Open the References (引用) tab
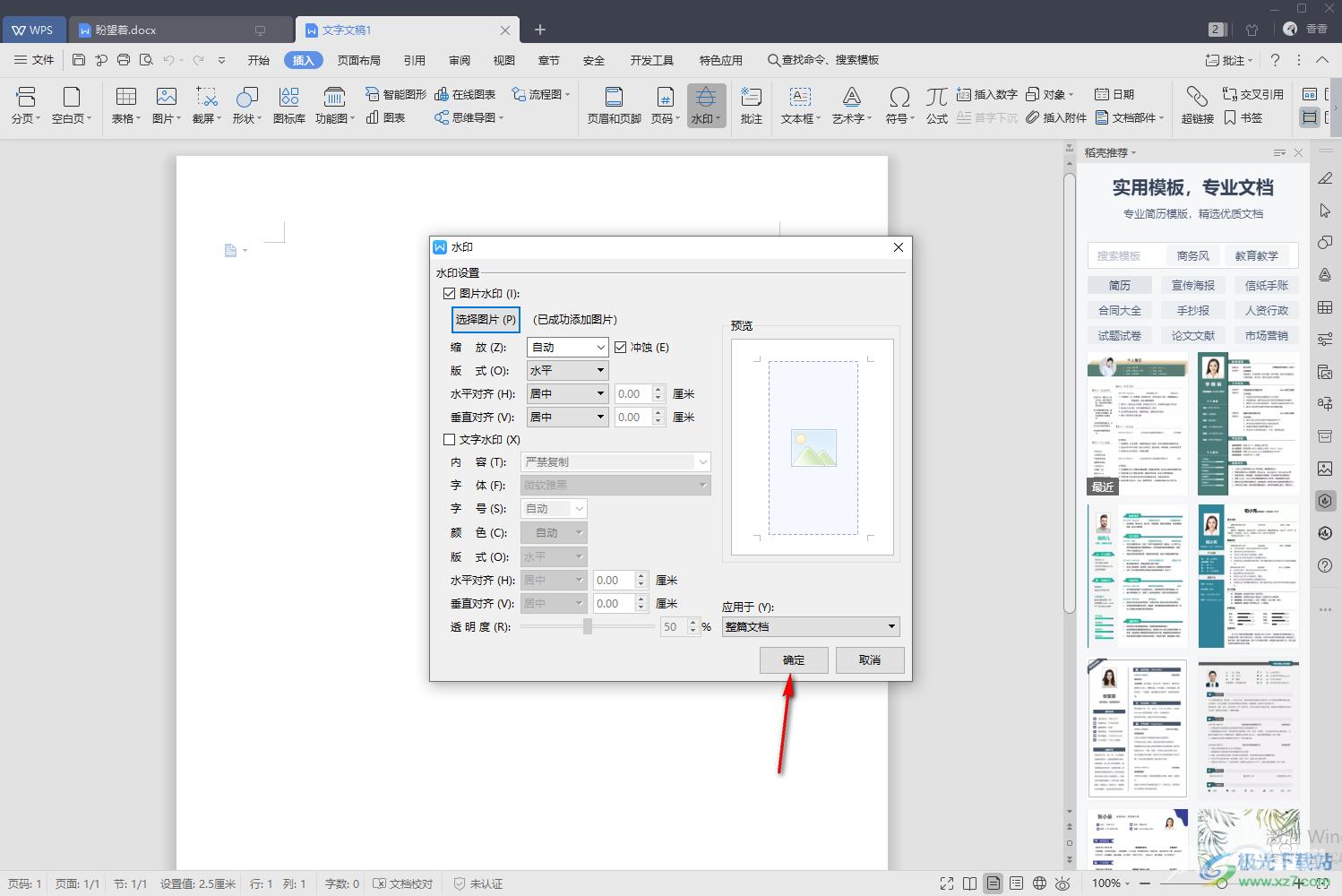1342x896 pixels. [415, 60]
